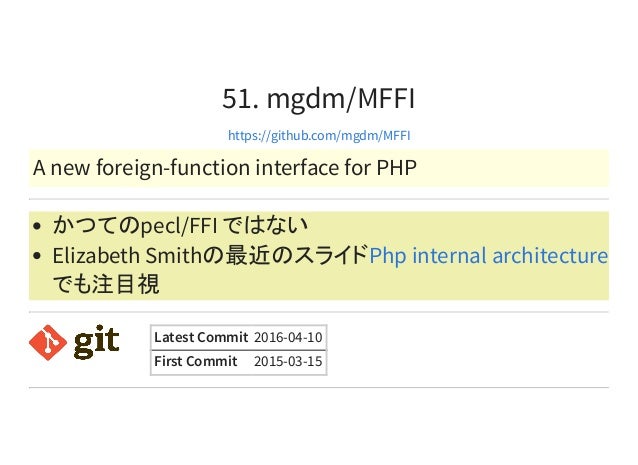This screenshot has width=638, height=465.
Task: Click the slide title 51. mgdm/MFFI
Action: [x=319, y=98]
